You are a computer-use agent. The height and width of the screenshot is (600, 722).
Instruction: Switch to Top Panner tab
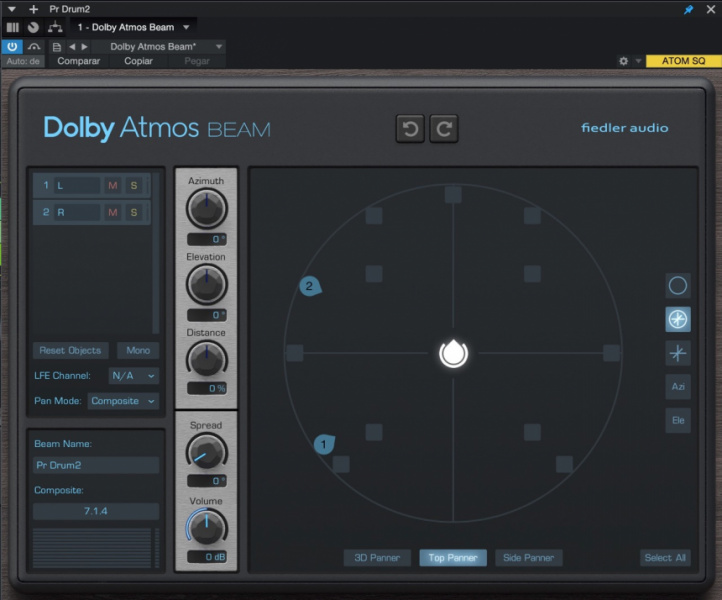pyautogui.click(x=453, y=558)
